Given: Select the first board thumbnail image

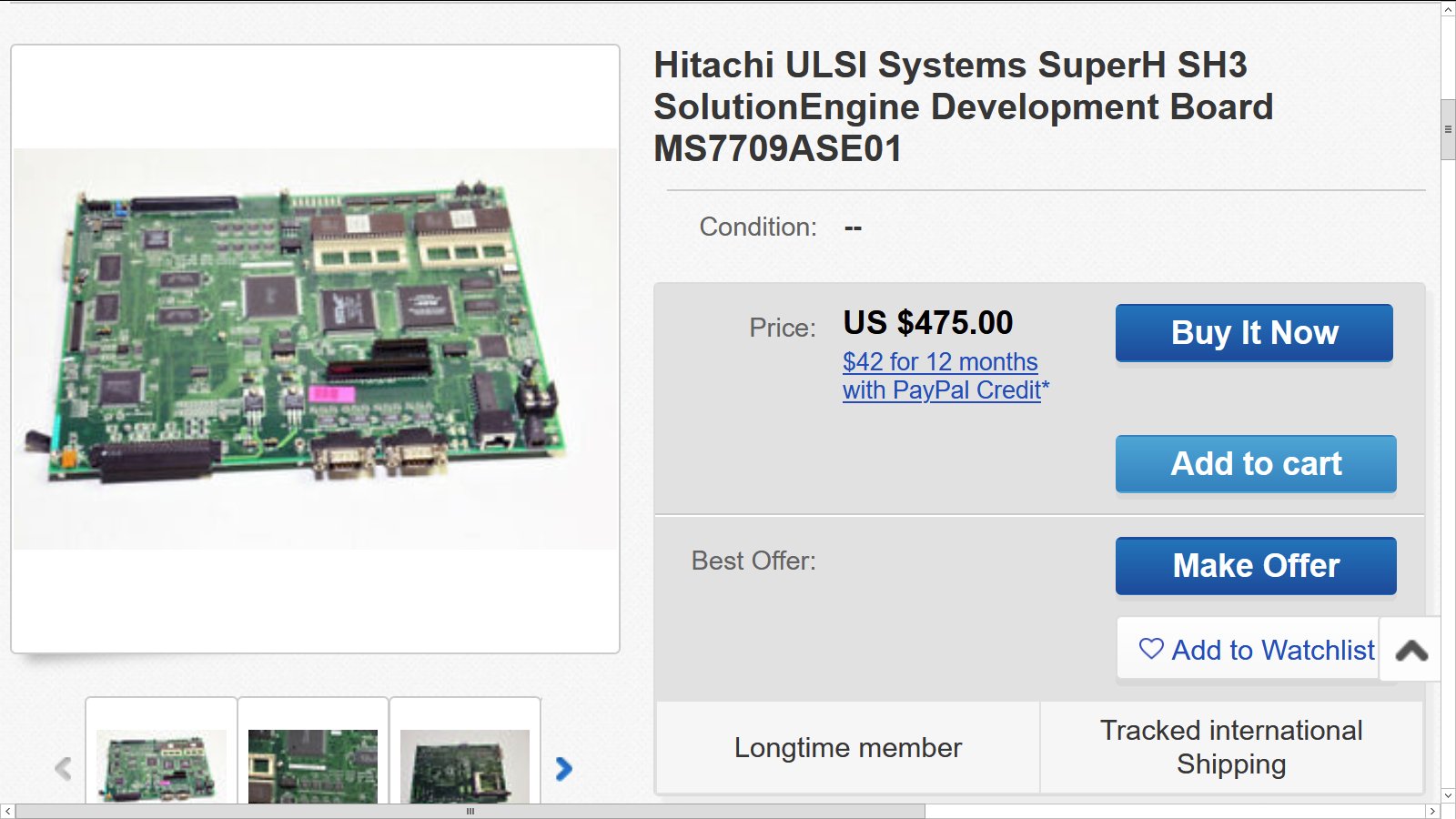Looking at the screenshot, I should pyautogui.click(x=161, y=764).
